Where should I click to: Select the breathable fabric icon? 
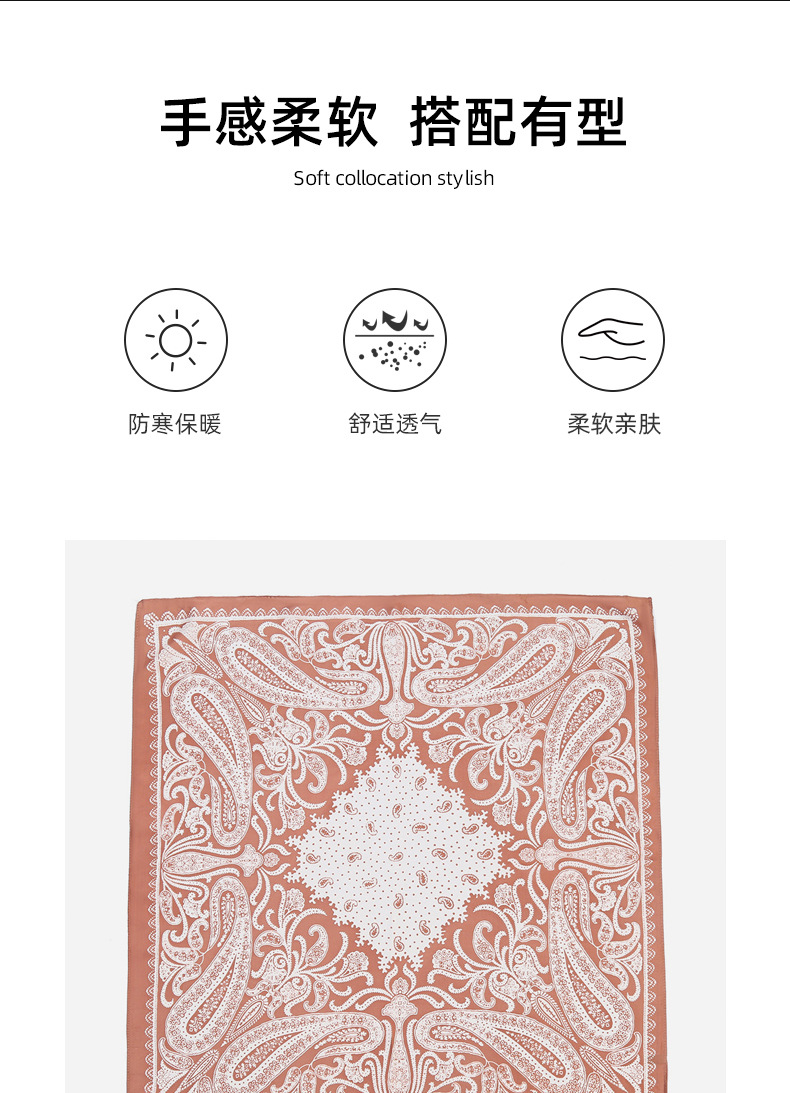click(x=395, y=340)
